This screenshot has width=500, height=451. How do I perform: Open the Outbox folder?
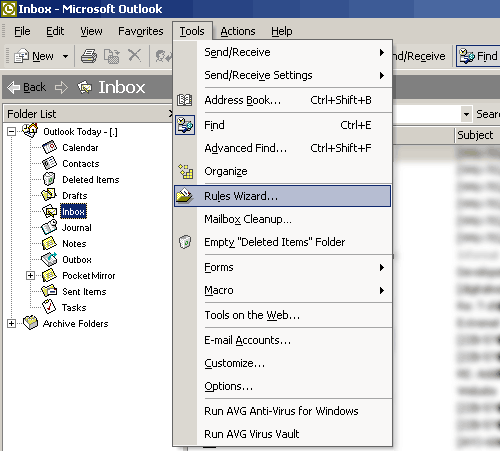pos(77,260)
